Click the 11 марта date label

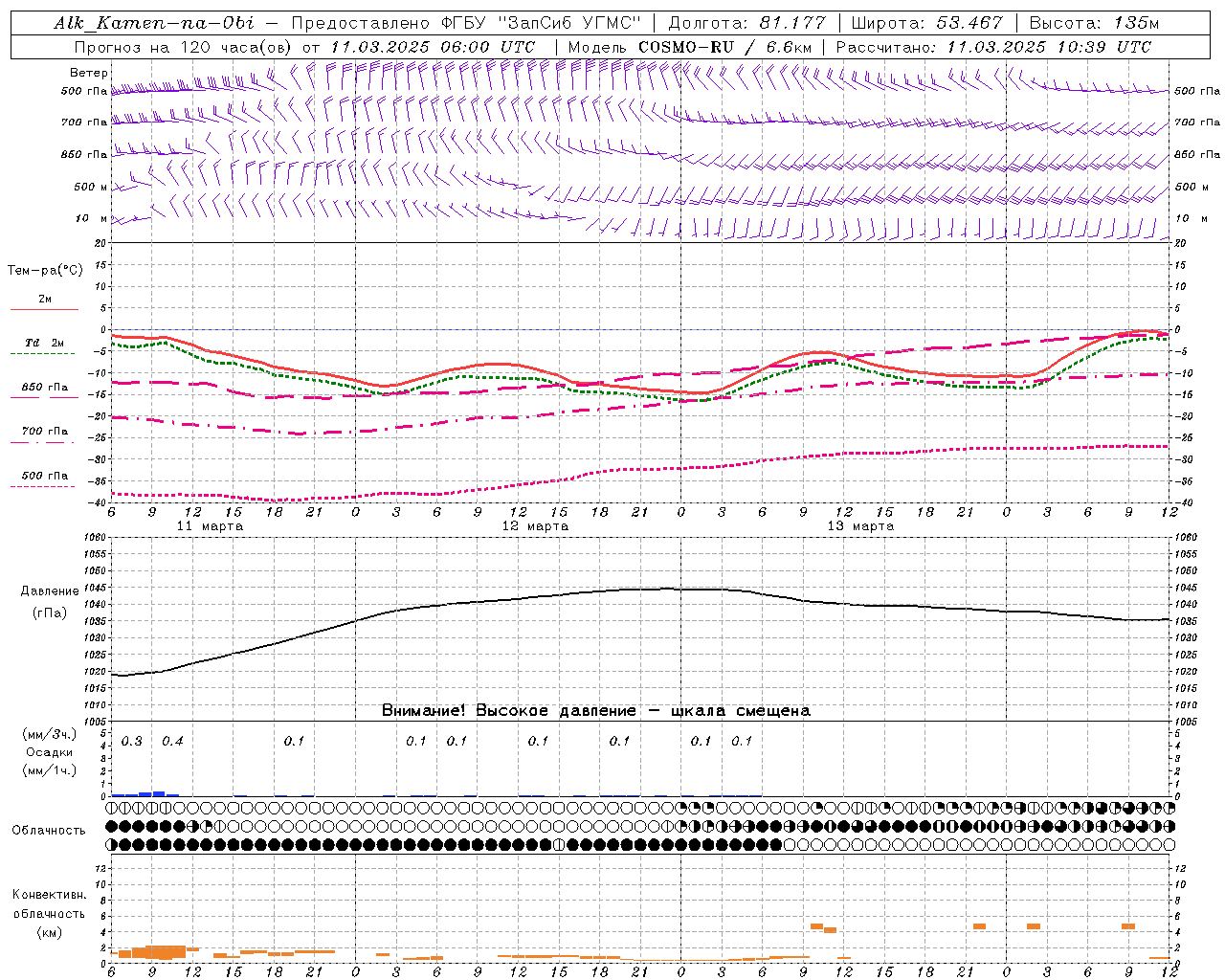[x=211, y=526]
